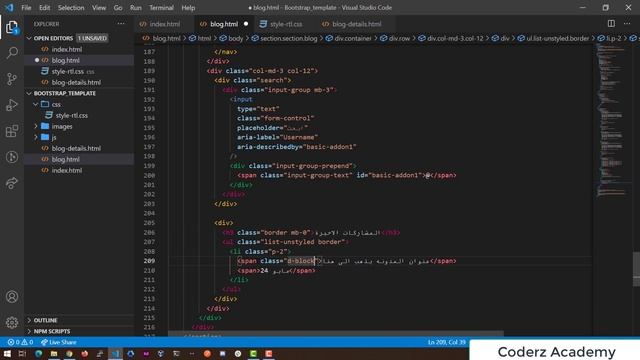640x360 pixels.
Task: Open editor More Actions ellipsis
Action: point(627,24)
